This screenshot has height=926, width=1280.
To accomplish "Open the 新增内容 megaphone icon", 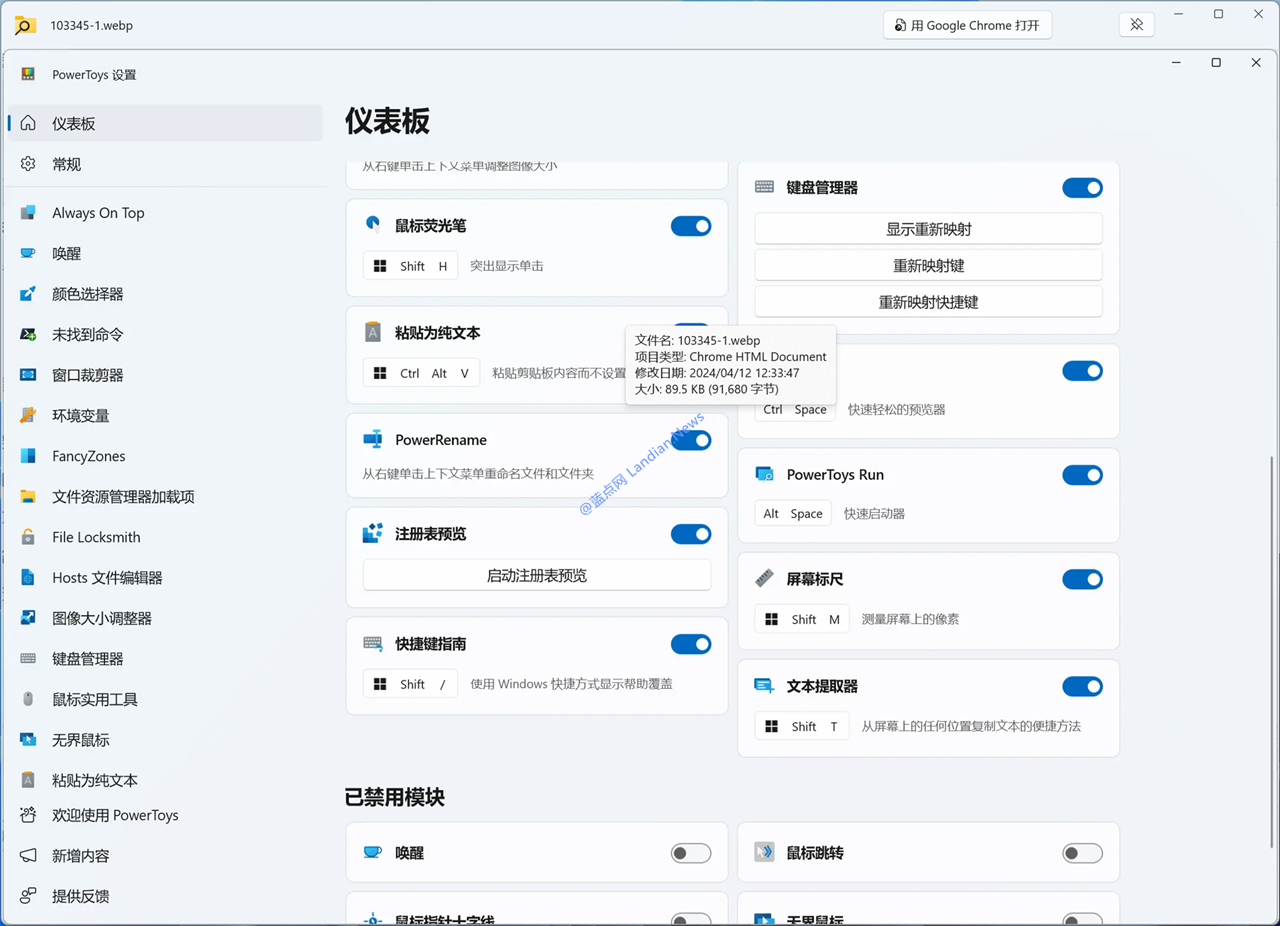I will 28,856.
